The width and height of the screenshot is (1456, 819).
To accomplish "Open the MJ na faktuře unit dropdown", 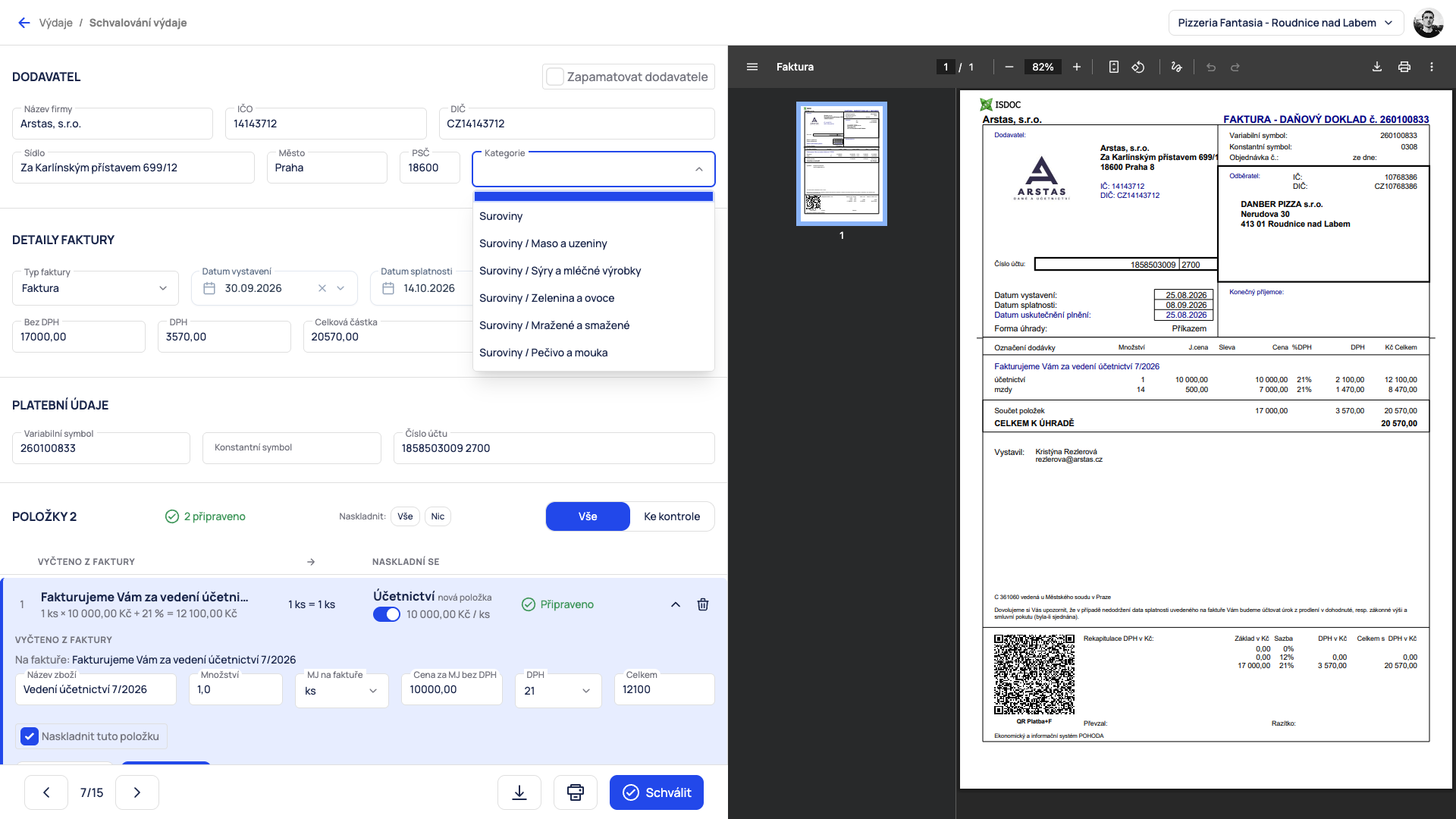I will point(342,691).
